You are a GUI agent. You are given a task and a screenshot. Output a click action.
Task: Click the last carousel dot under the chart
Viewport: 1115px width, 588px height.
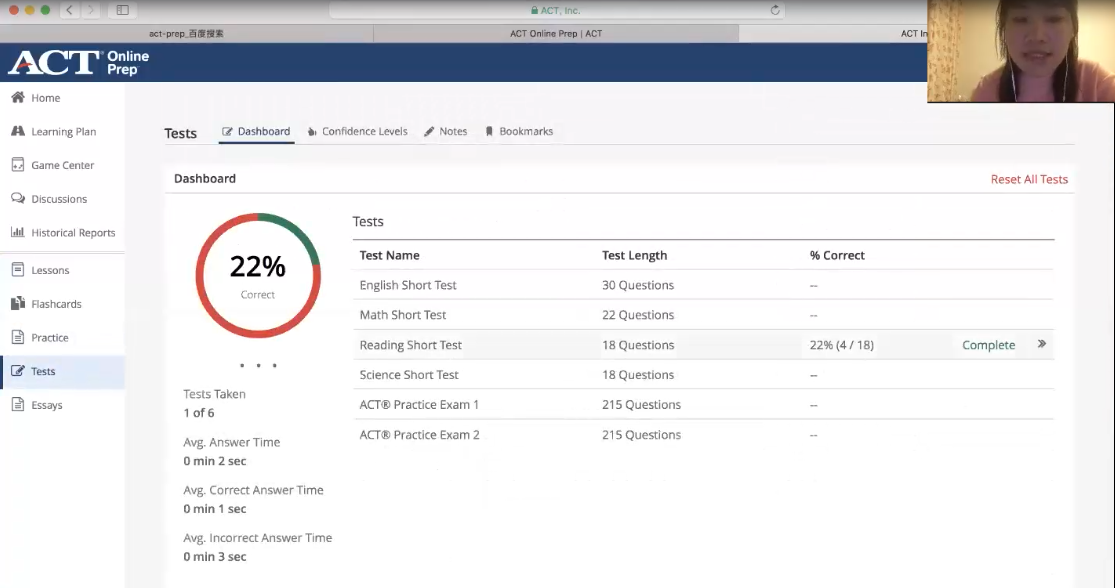pyautogui.click(x=274, y=365)
